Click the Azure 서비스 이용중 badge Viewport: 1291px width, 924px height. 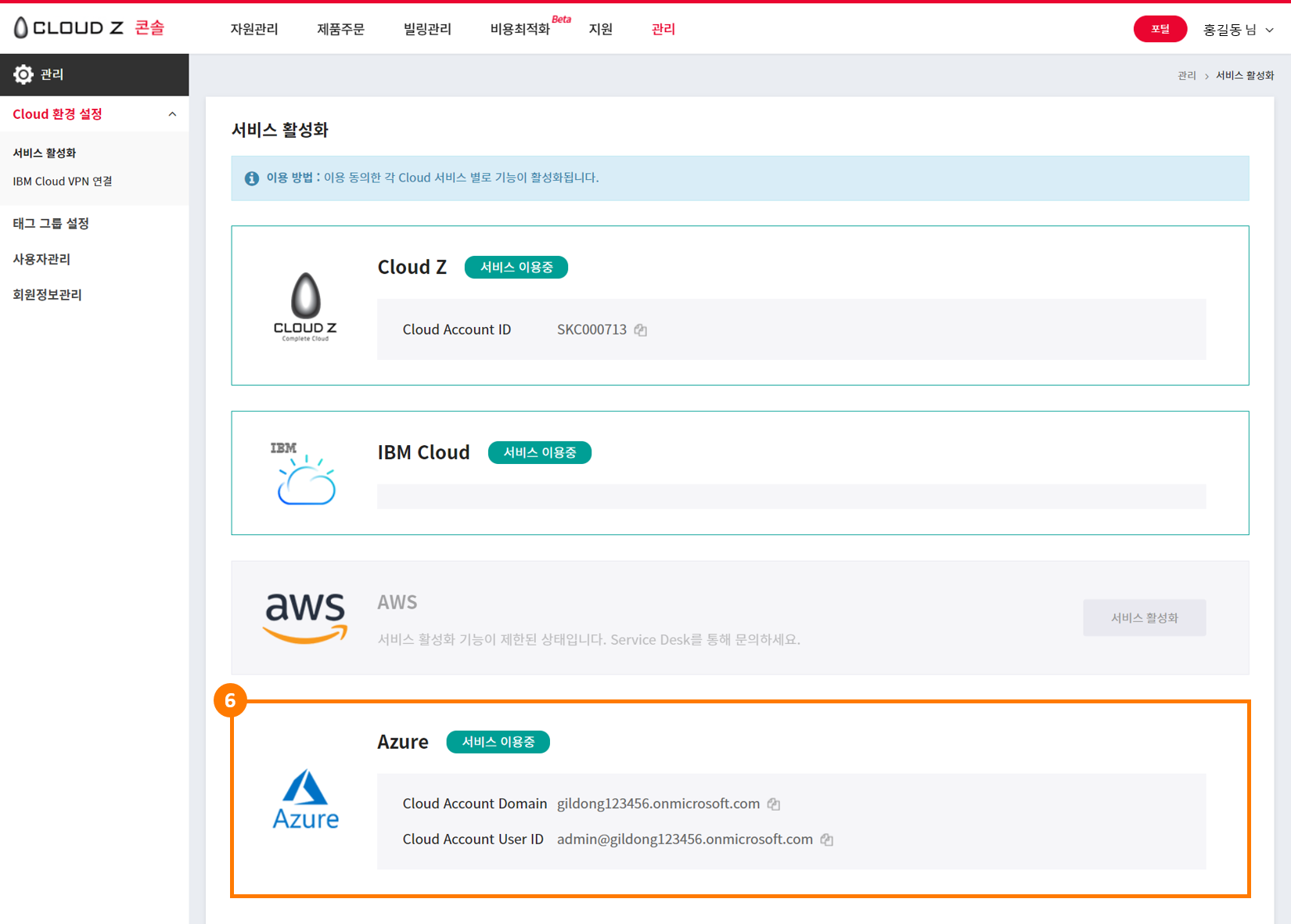pyautogui.click(x=498, y=742)
